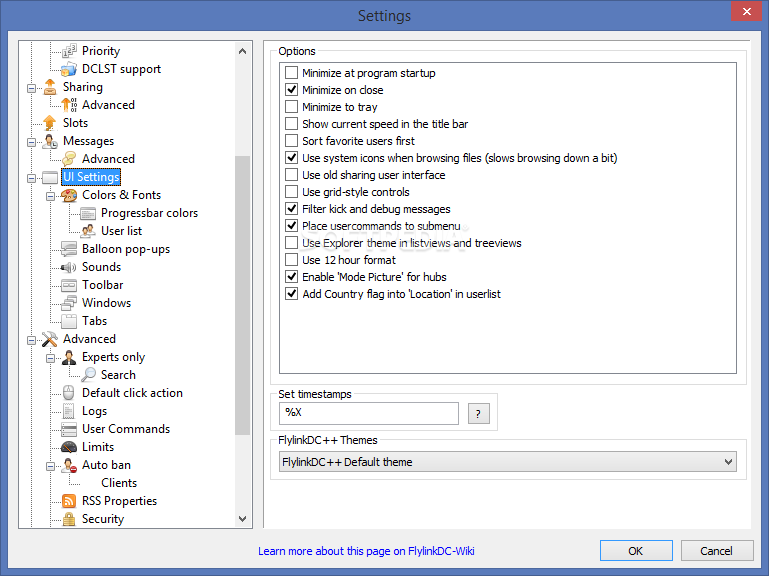Click the DCLST support folder icon
The height and width of the screenshot is (576, 769).
click(x=69, y=69)
